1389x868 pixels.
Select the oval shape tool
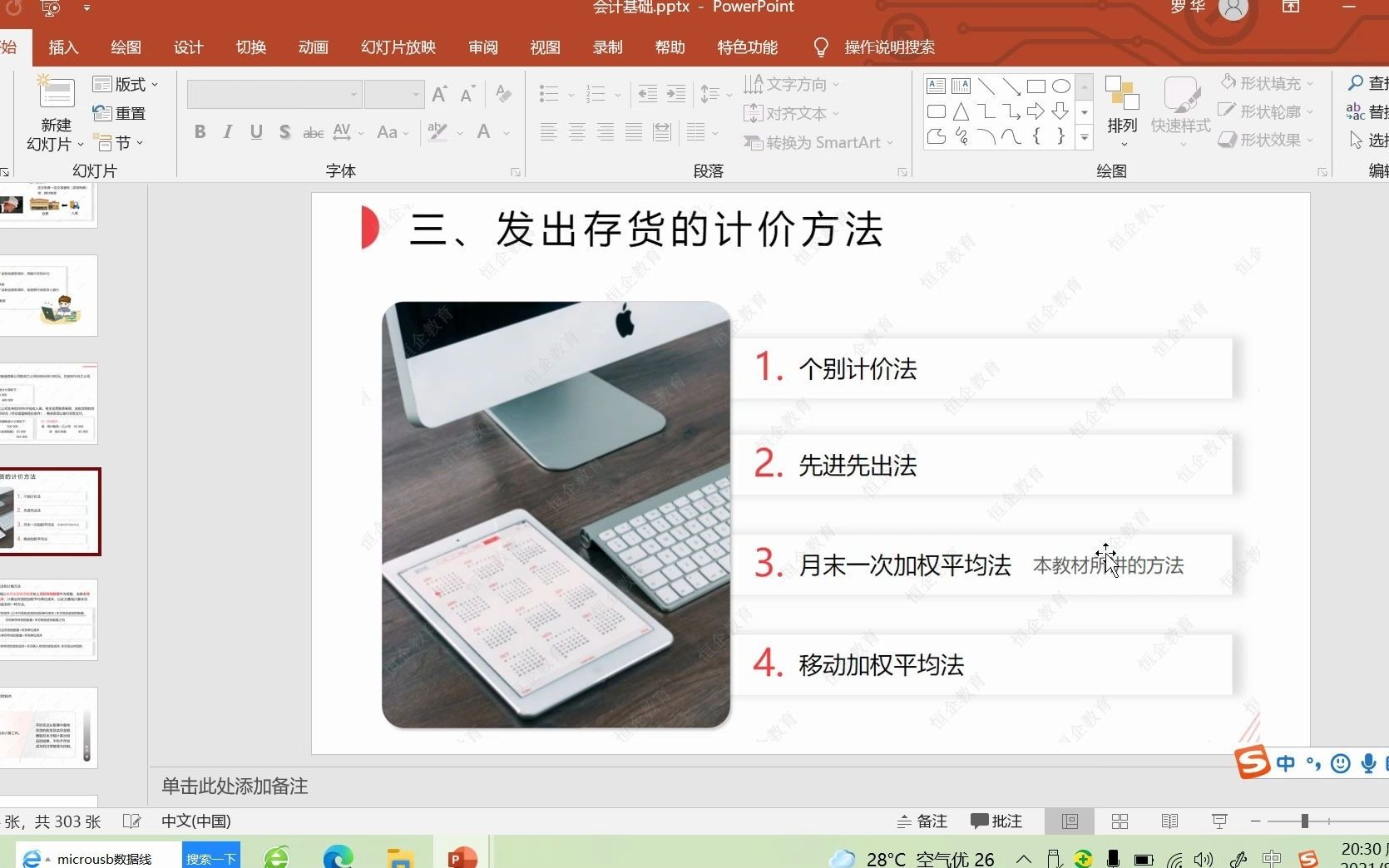coord(1060,85)
